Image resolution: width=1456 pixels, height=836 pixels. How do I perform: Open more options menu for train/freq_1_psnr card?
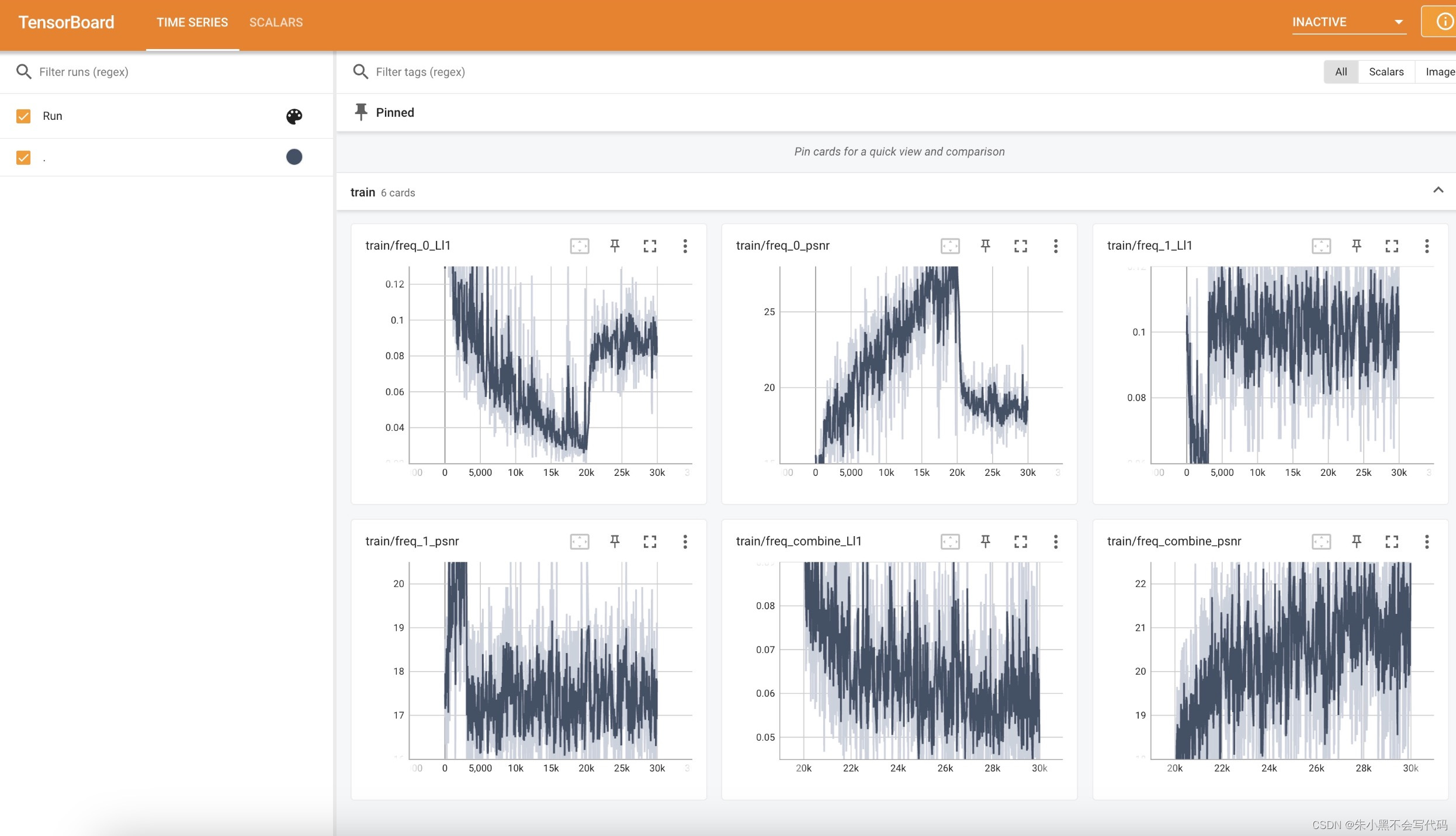(685, 541)
